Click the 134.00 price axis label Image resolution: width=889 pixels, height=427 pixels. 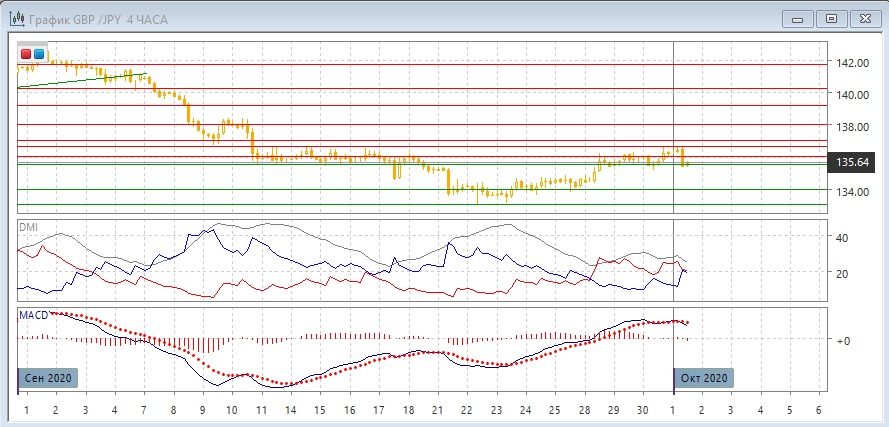[850, 192]
